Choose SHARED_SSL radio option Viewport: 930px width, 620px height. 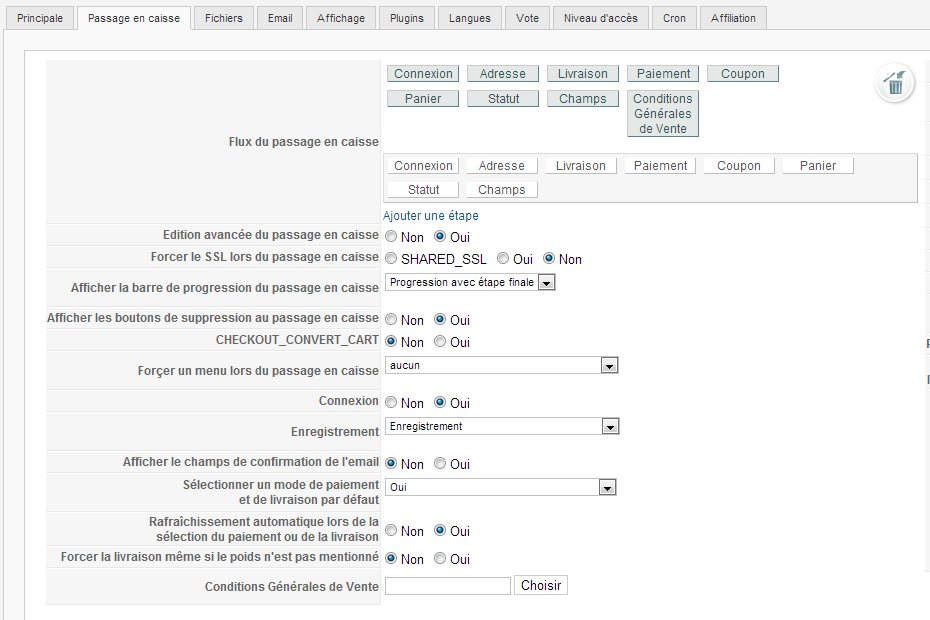click(392, 259)
